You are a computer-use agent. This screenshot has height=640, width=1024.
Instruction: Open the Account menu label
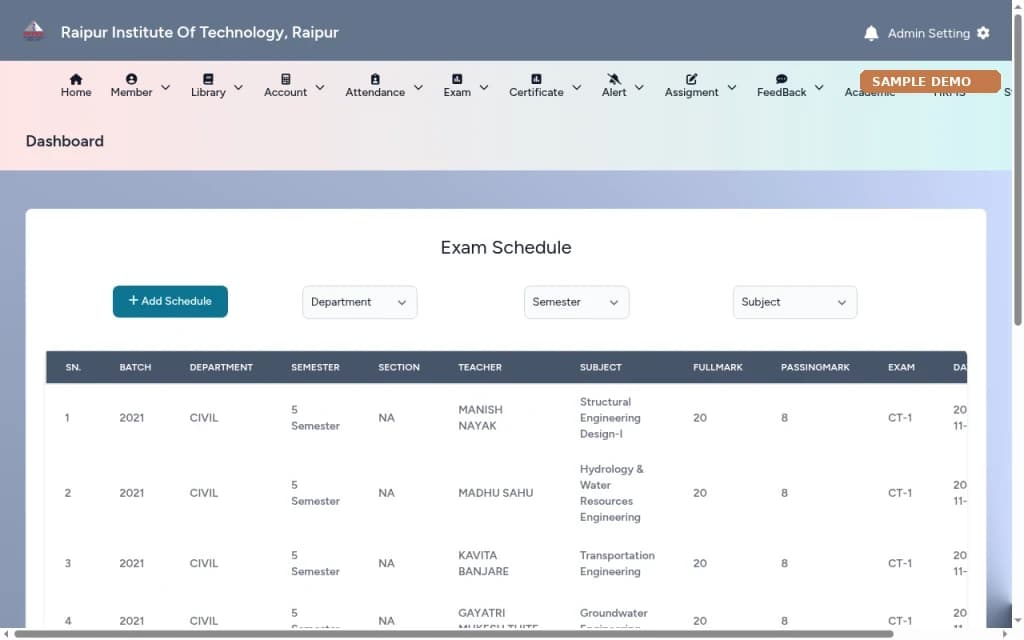[x=285, y=93]
